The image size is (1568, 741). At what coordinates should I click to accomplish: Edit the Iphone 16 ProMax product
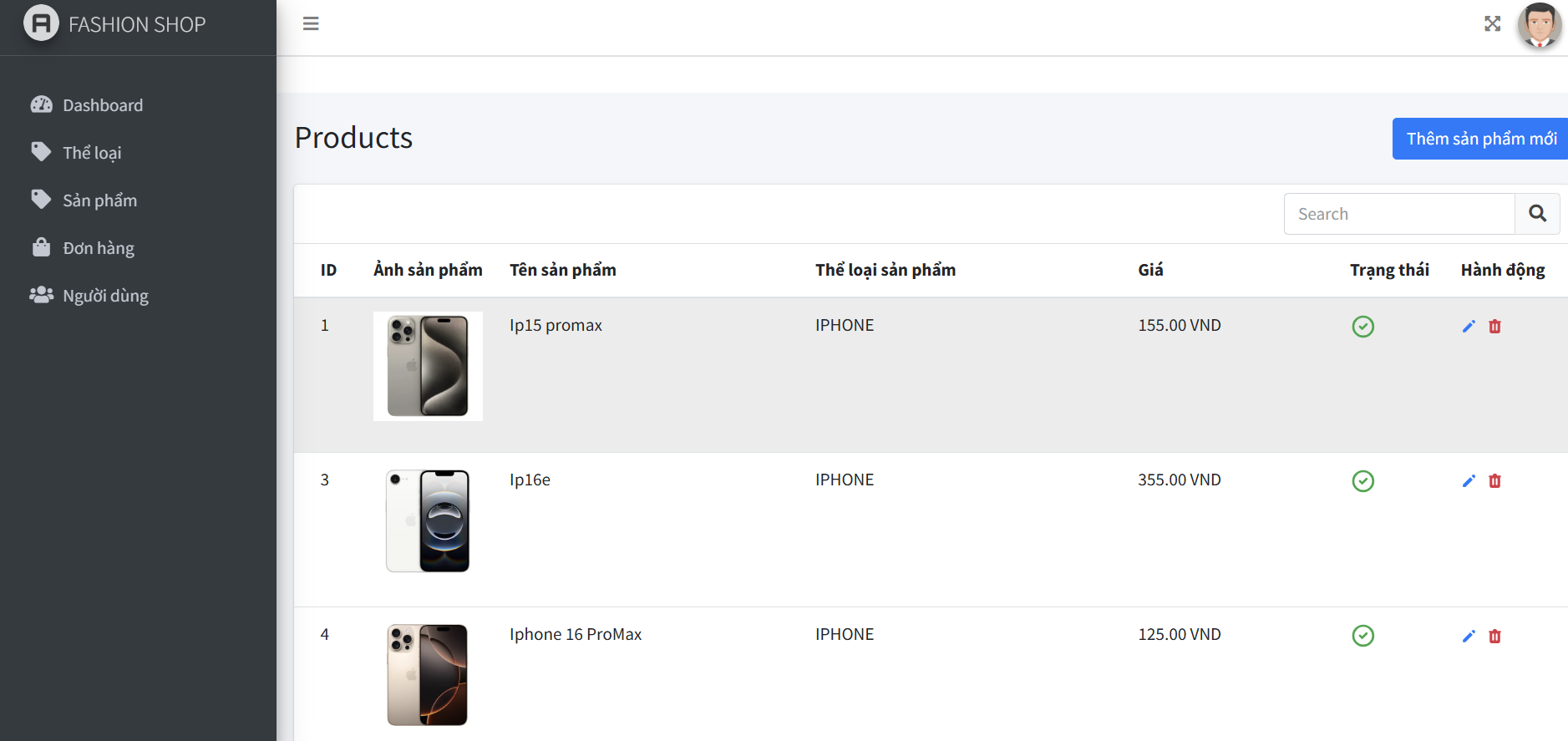[x=1469, y=637]
